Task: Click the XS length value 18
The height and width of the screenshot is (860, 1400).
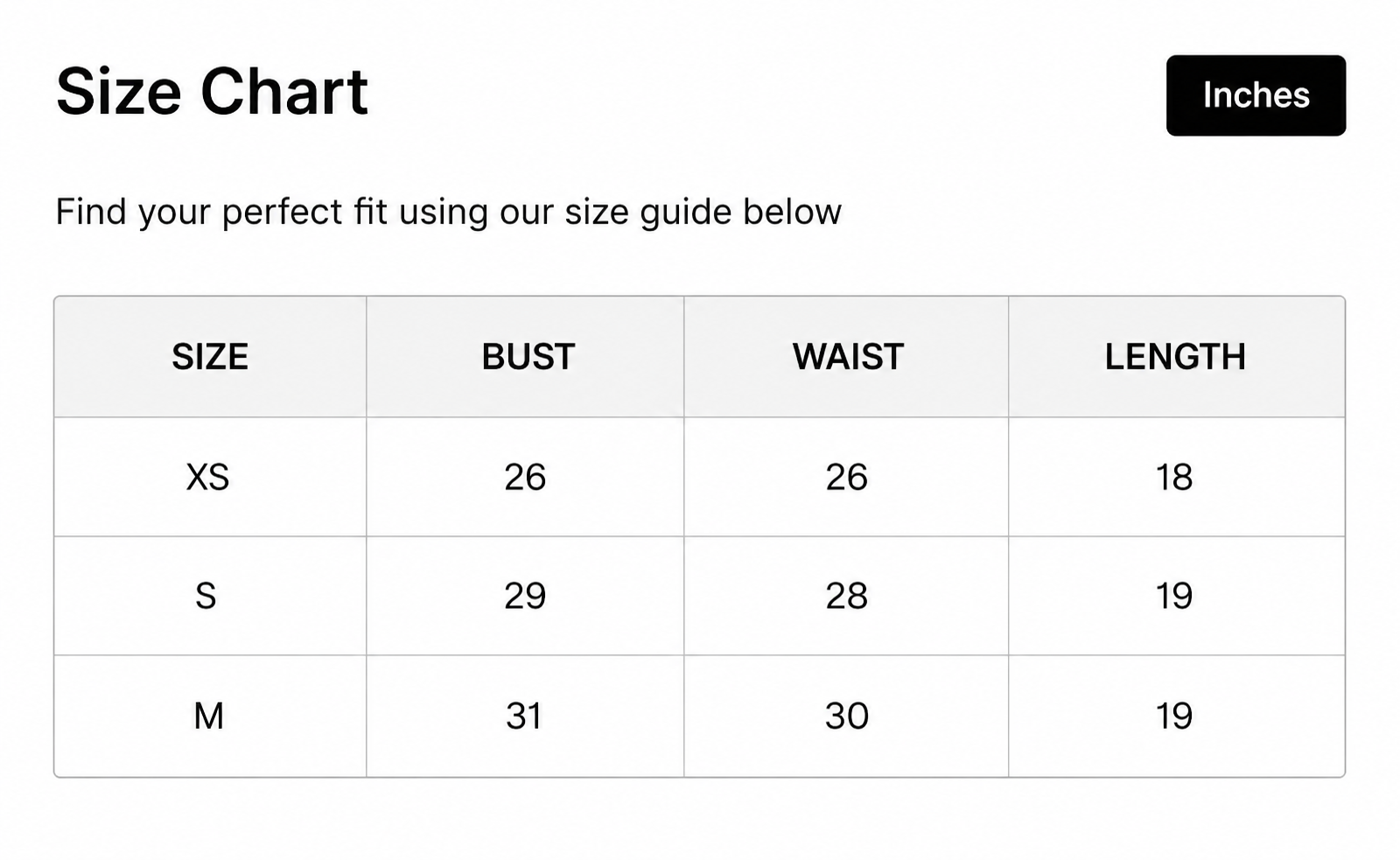Action: [1174, 478]
